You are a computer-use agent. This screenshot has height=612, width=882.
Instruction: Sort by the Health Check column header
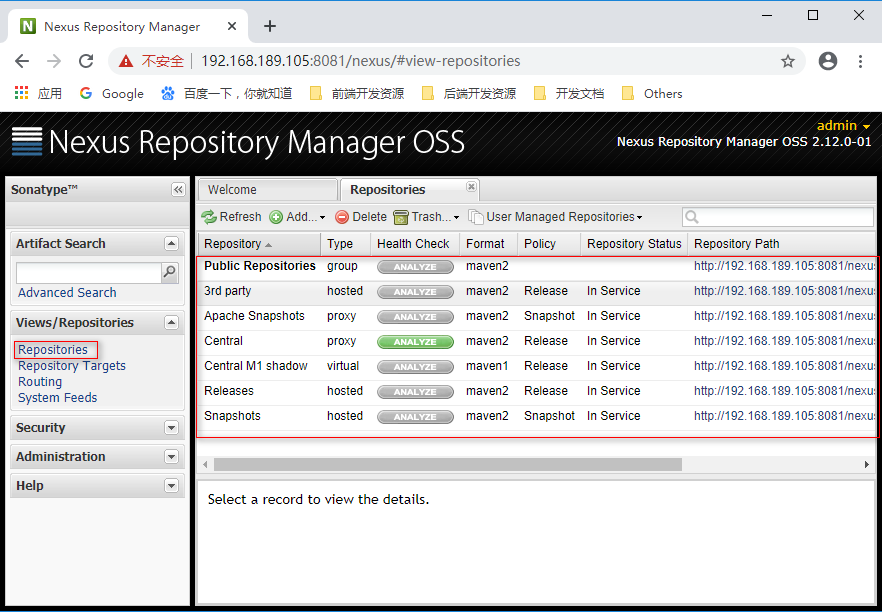point(415,244)
